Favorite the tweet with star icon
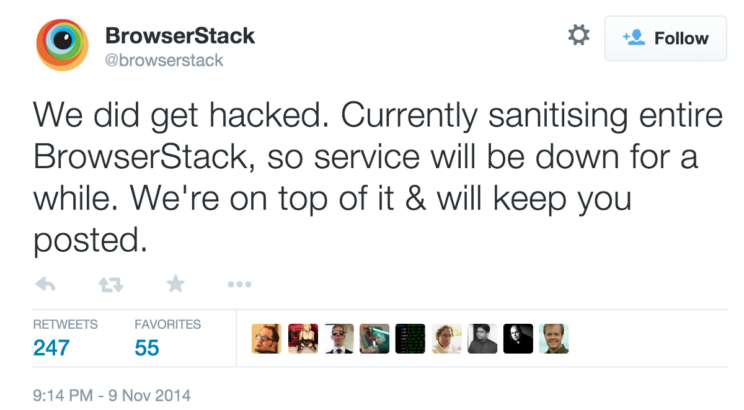 coord(176,284)
